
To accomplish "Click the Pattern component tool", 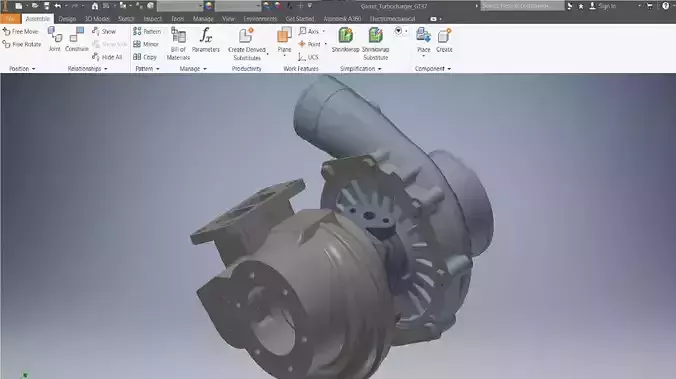I will (147, 31).
